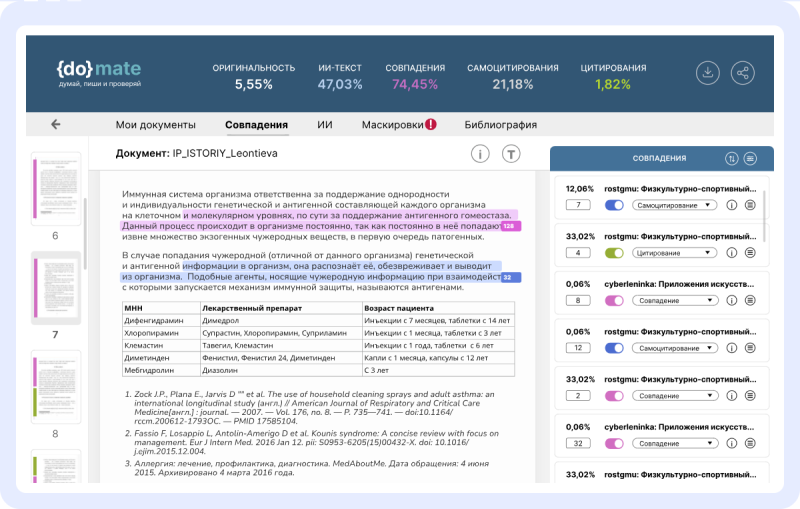The image size is (800, 509).
Task: Open the lines menu icon for match 32
Action: pyautogui.click(x=750, y=443)
